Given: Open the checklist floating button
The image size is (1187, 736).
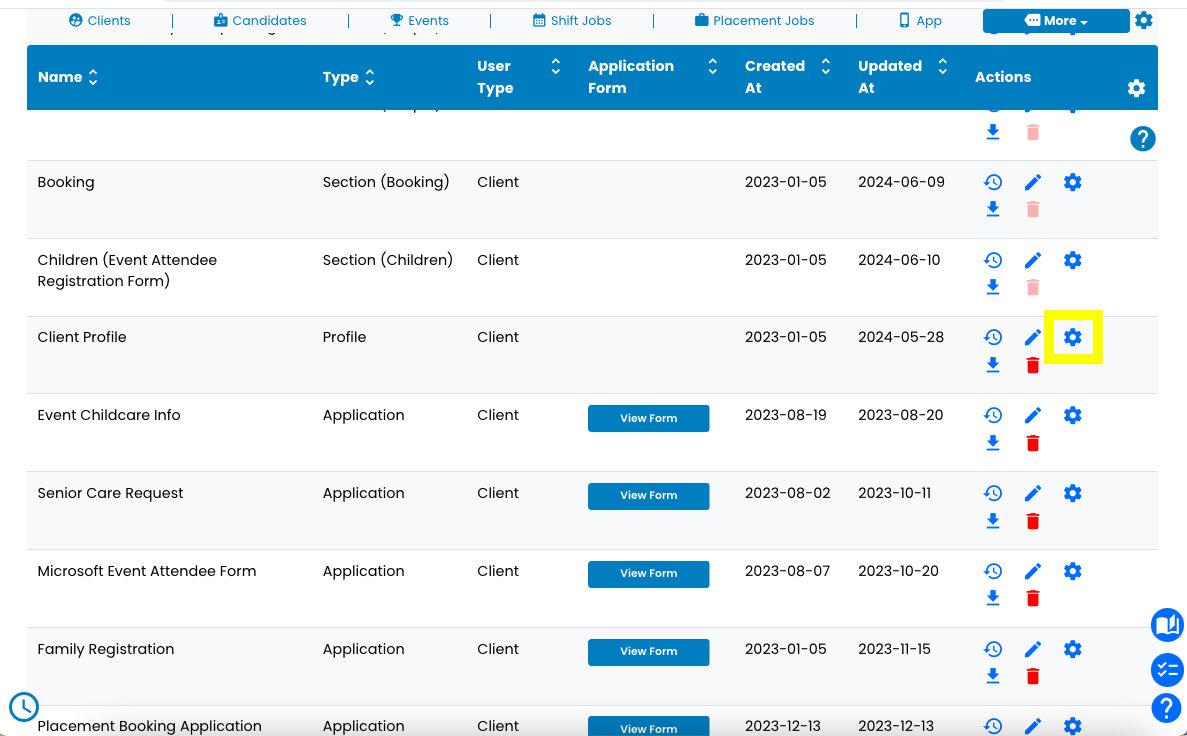Looking at the screenshot, I should point(1167,669).
